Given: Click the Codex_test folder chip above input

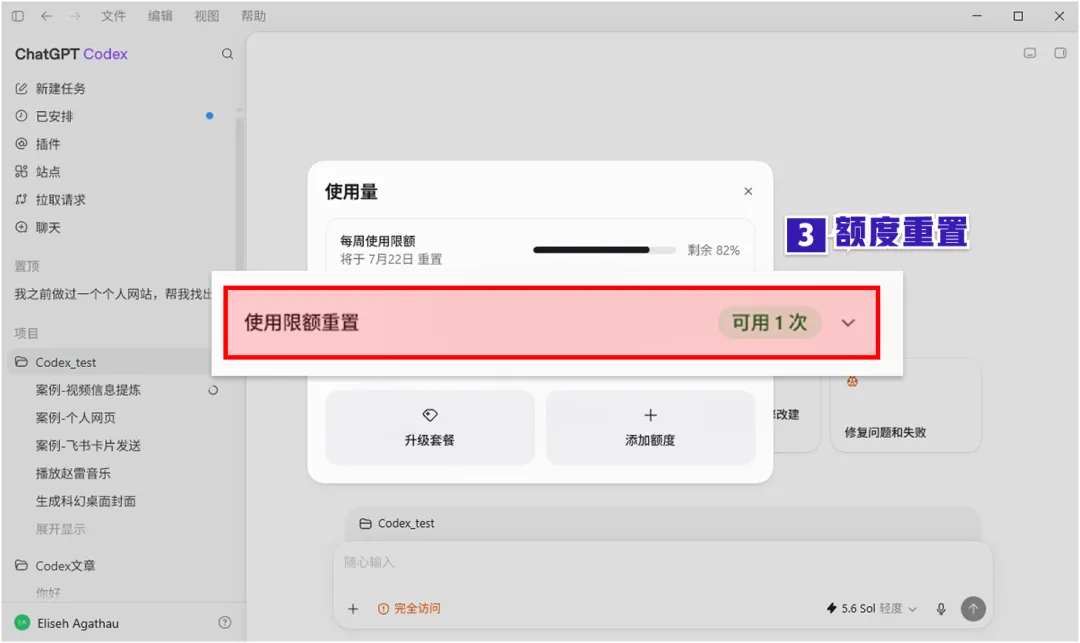Looking at the screenshot, I should pyautogui.click(x=397, y=523).
